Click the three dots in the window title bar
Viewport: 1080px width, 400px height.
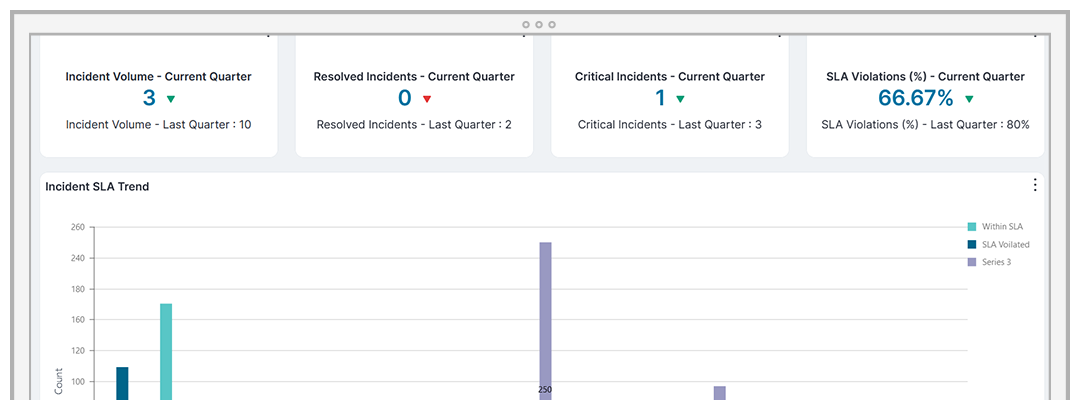(x=539, y=25)
